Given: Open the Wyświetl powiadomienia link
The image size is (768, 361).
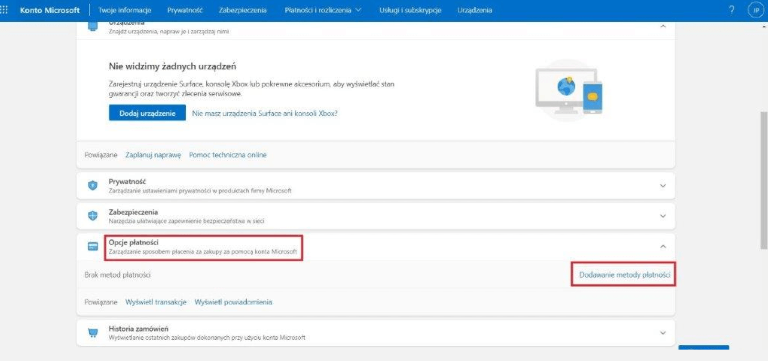Looking at the screenshot, I should click(234, 302).
